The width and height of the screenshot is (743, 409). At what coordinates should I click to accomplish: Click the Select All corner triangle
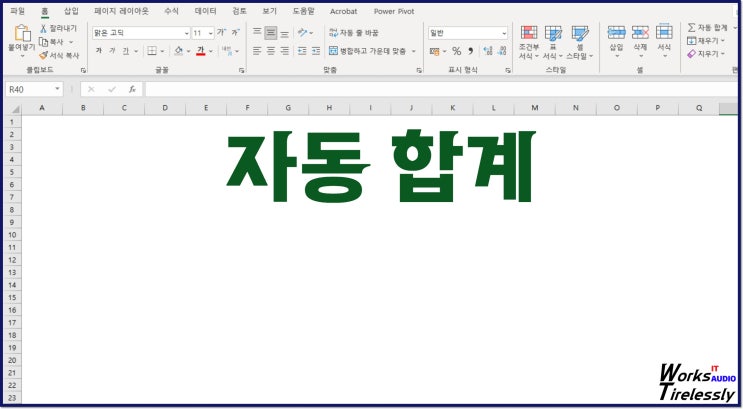[15, 109]
